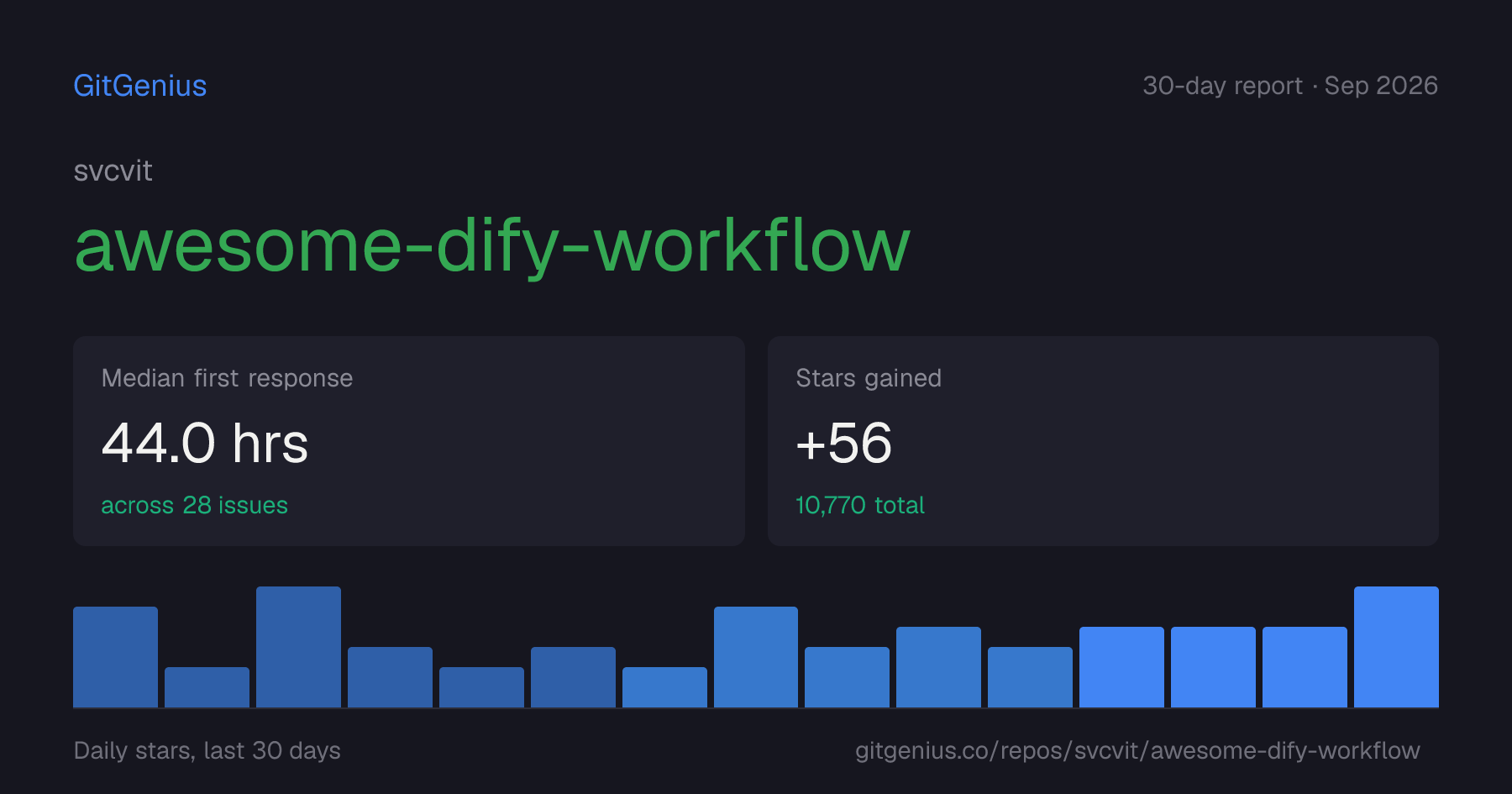Select the Median first response card

(409, 441)
